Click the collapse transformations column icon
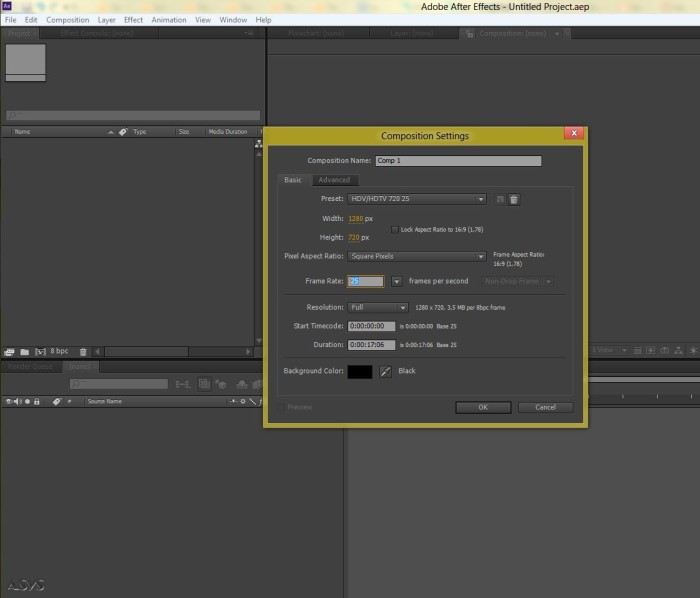The height and width of the screenshot is (598, 700). (x=243, y=402)
